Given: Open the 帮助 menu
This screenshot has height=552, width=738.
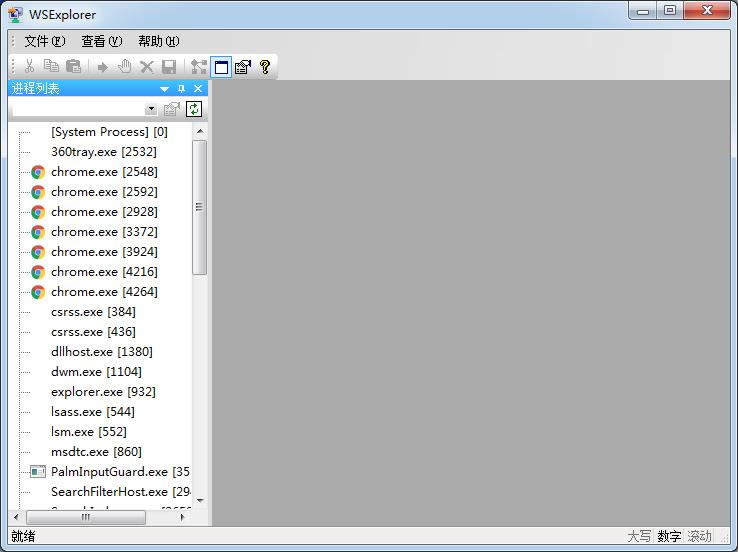Looking at the screenshot, I should 158,41.
